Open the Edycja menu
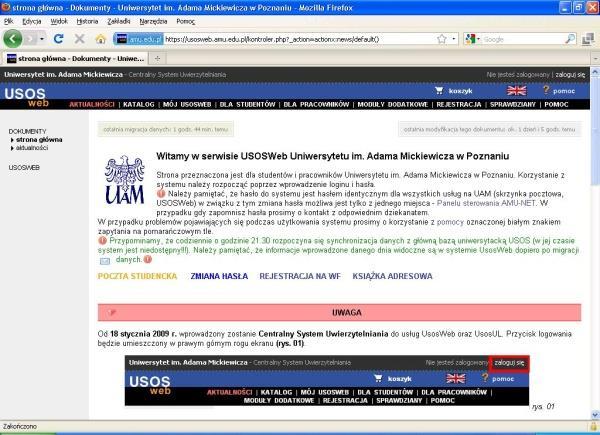The height and width of the screenshot is (435, 600). 32,21
